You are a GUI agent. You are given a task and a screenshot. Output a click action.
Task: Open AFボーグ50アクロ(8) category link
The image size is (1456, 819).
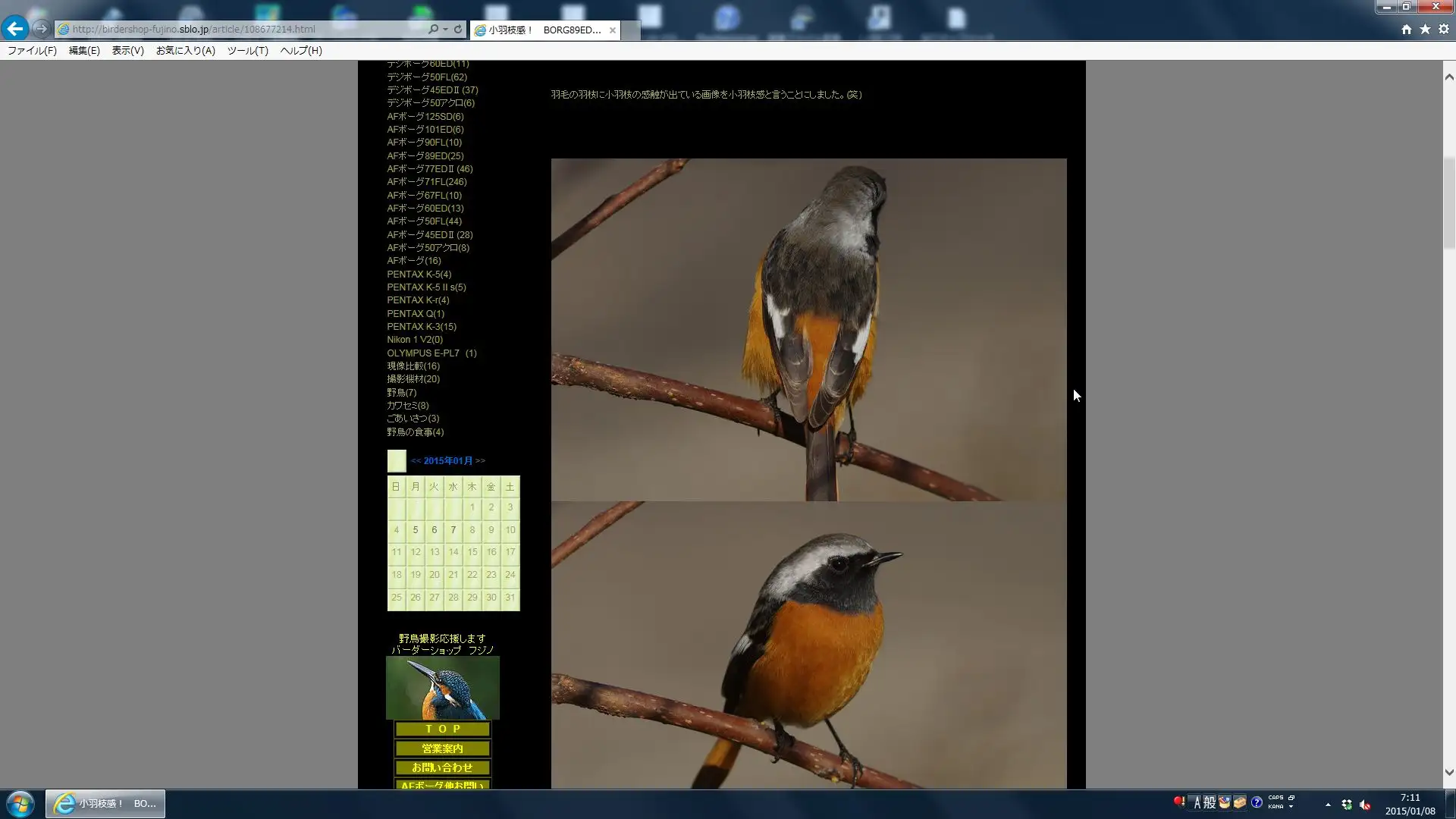(x=428, y=248)
